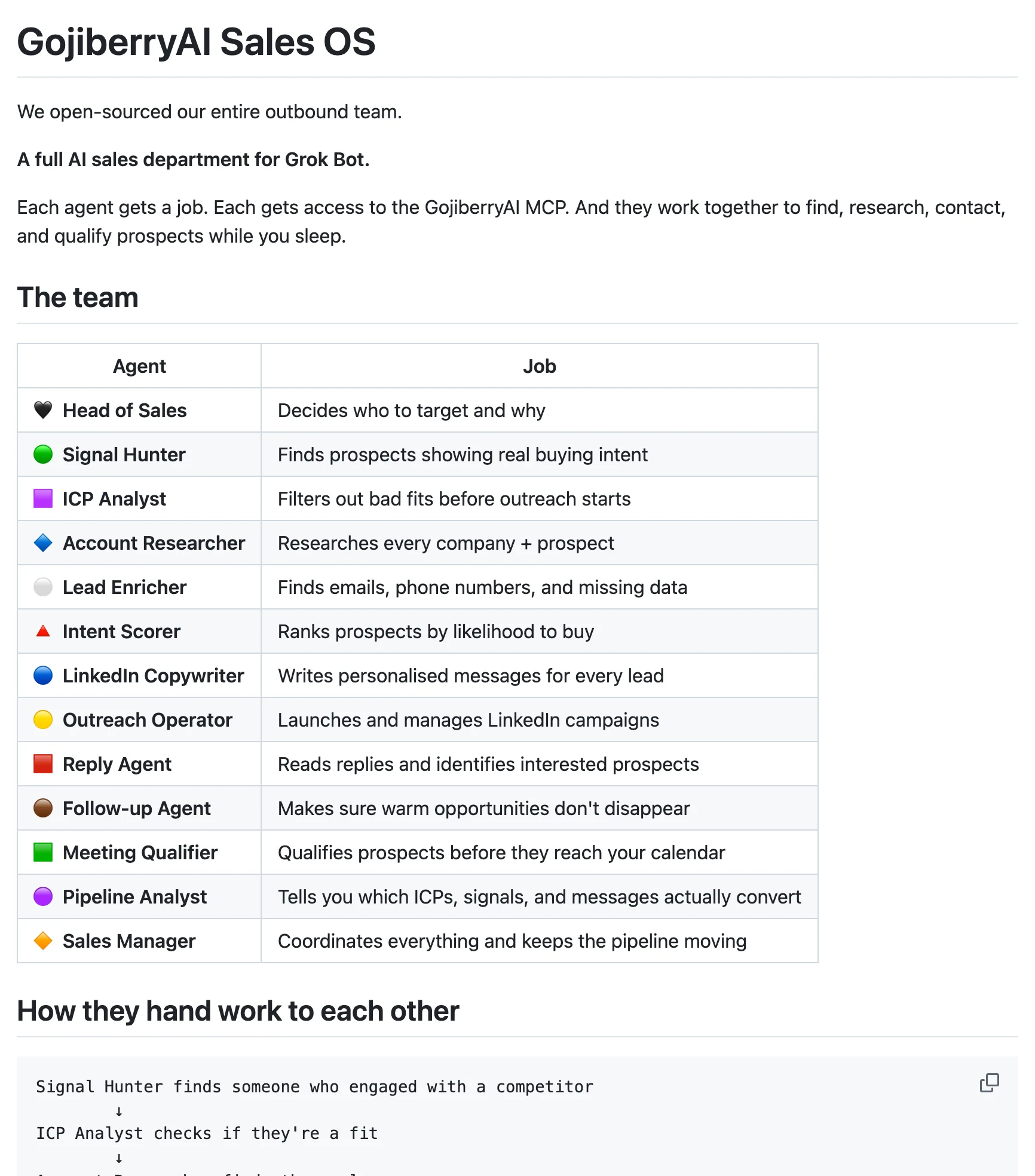Click How they hand work to each other heading
The width and height of the screenshot is (1035, 1176).
tap(238, 1011)
